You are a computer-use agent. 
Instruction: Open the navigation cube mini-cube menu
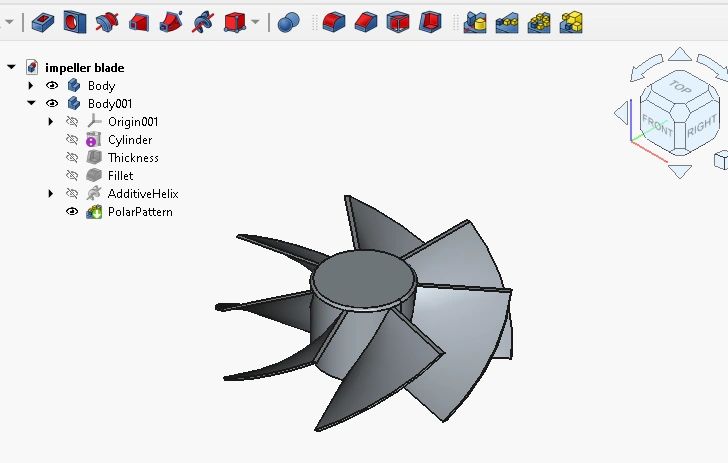tap(721, 160)
